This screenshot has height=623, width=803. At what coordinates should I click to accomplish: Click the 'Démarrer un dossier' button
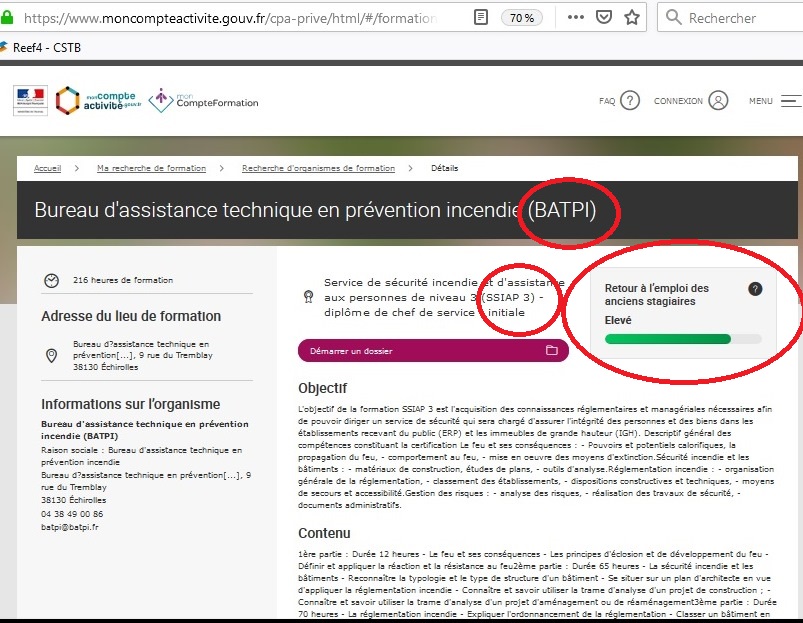(x=433, y=351)
